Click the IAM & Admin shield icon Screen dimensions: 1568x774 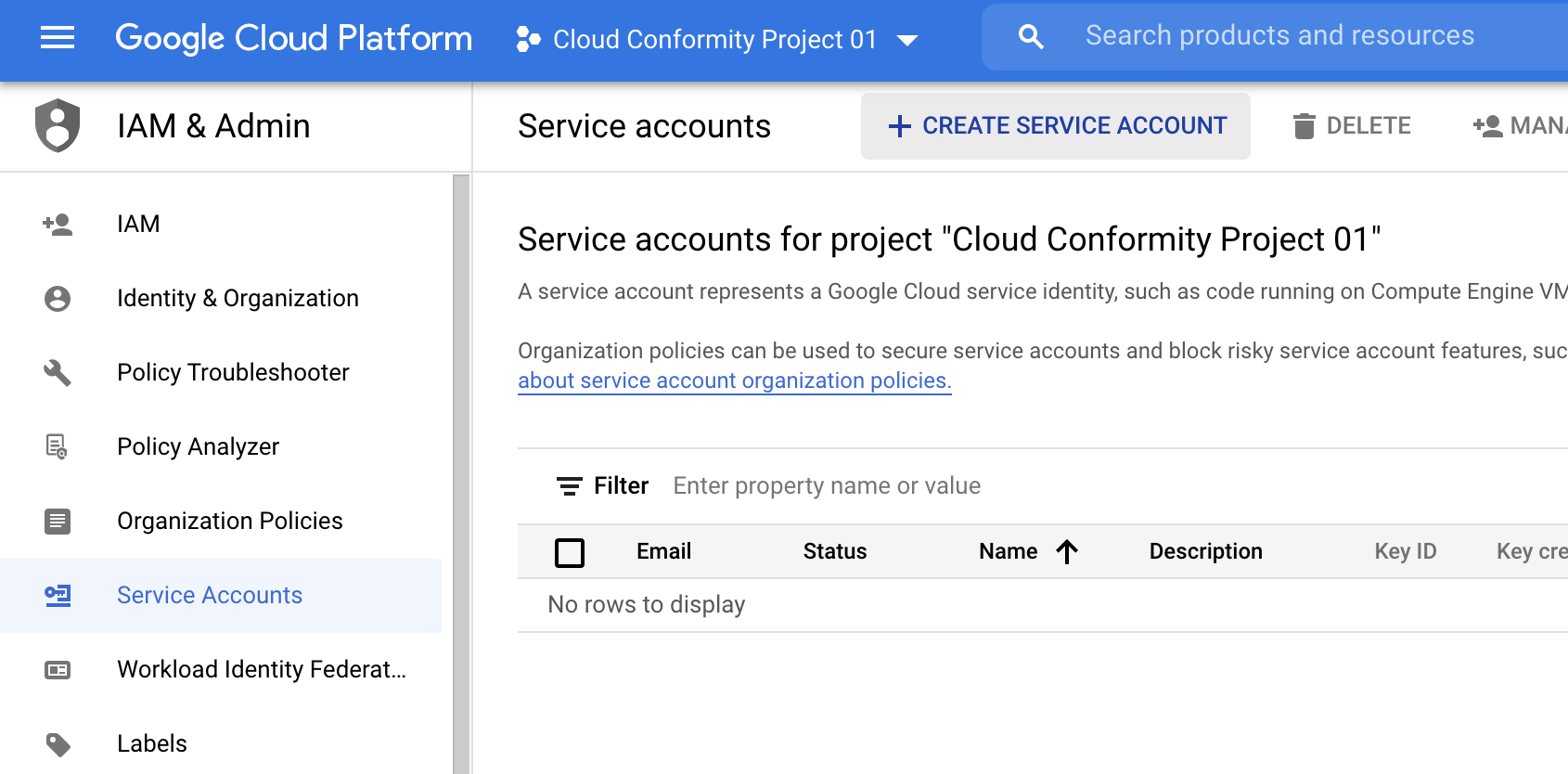58,125
